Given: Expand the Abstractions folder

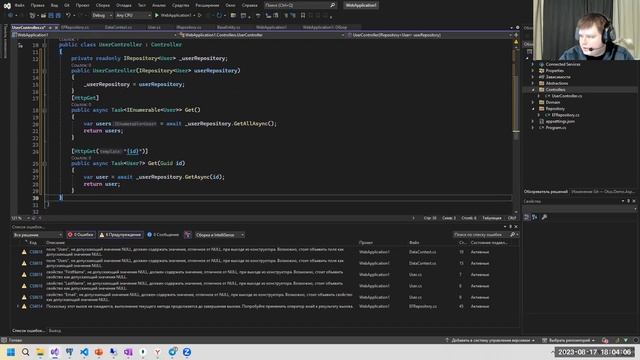Looking at the screenshot, I should pos(533,83).
